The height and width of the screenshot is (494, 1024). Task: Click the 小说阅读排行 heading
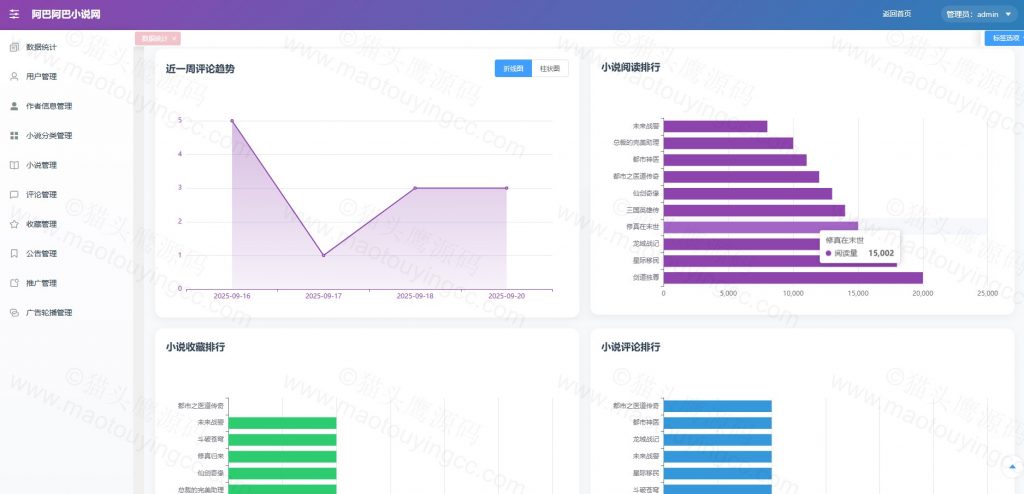coord(630,67)
